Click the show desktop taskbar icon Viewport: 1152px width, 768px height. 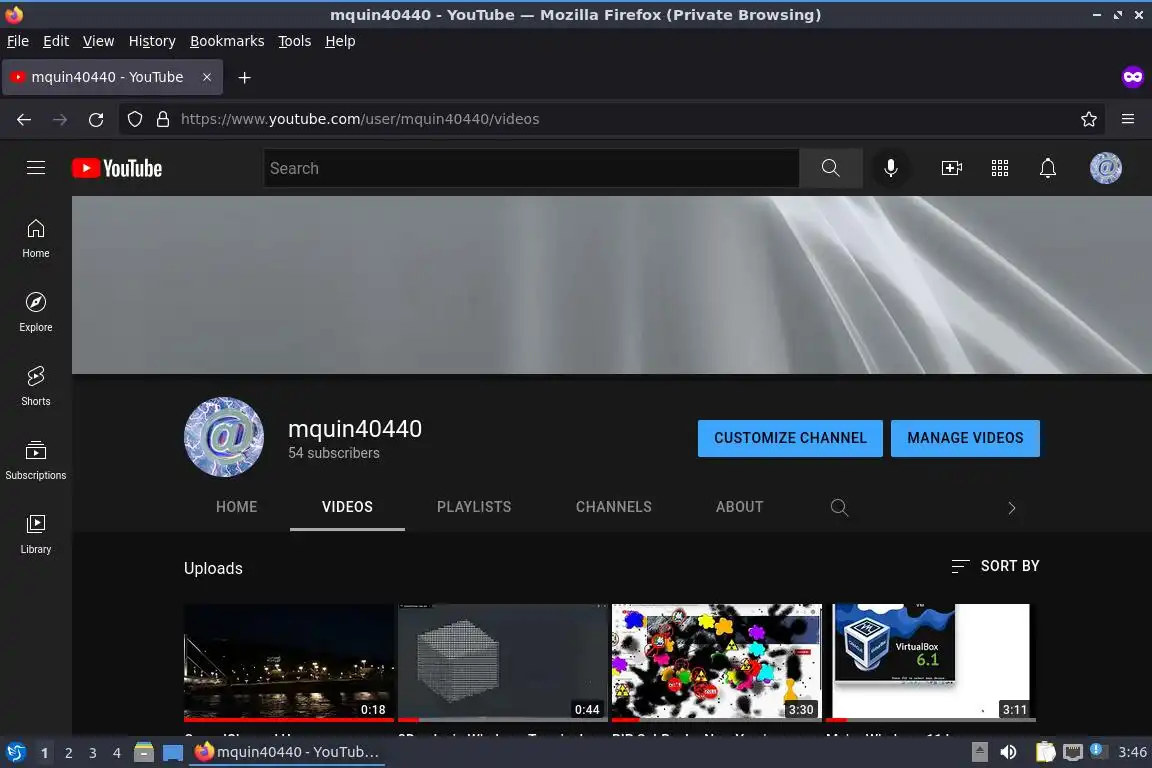173,753
